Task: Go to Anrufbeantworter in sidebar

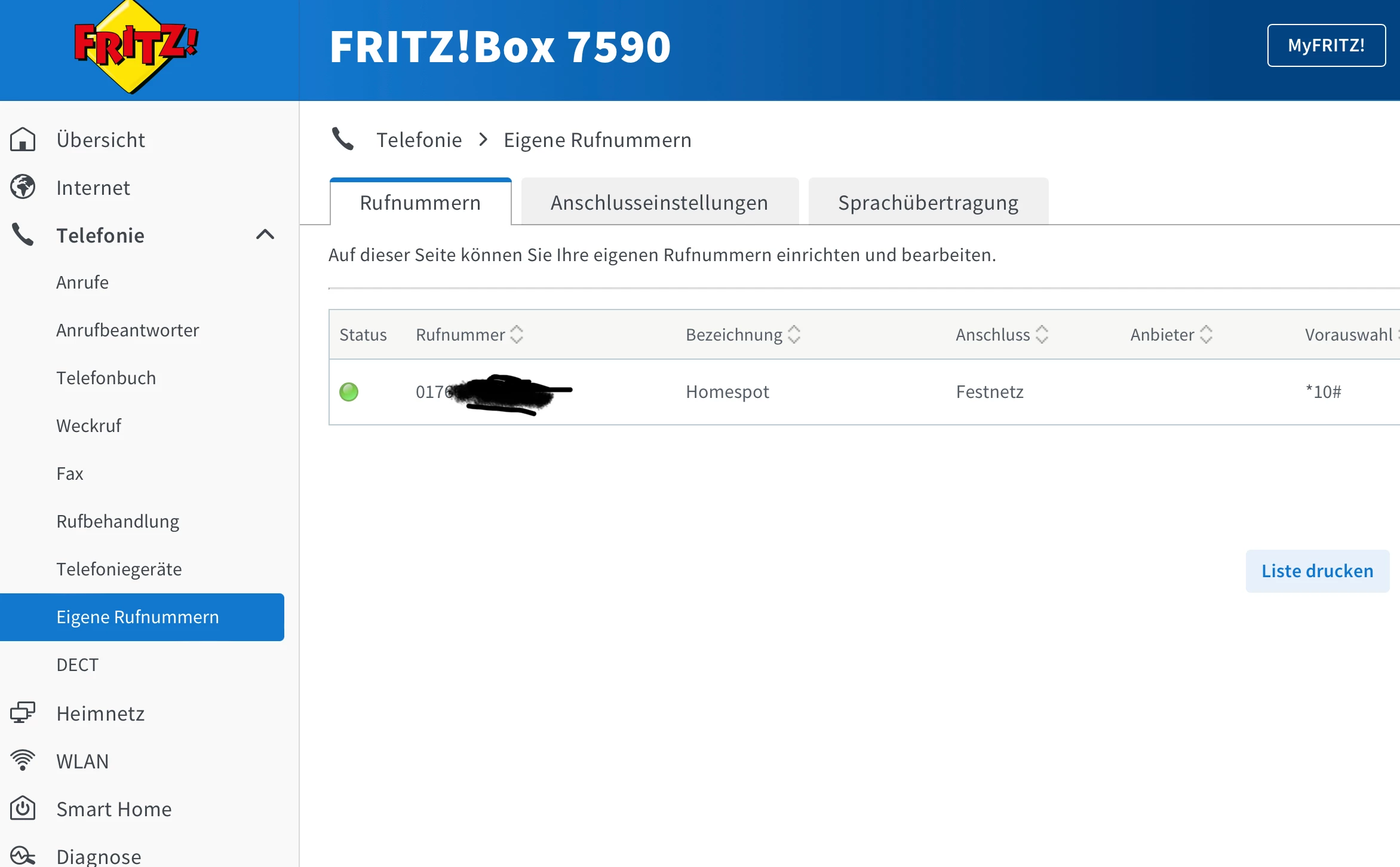Action: point(128,330)
